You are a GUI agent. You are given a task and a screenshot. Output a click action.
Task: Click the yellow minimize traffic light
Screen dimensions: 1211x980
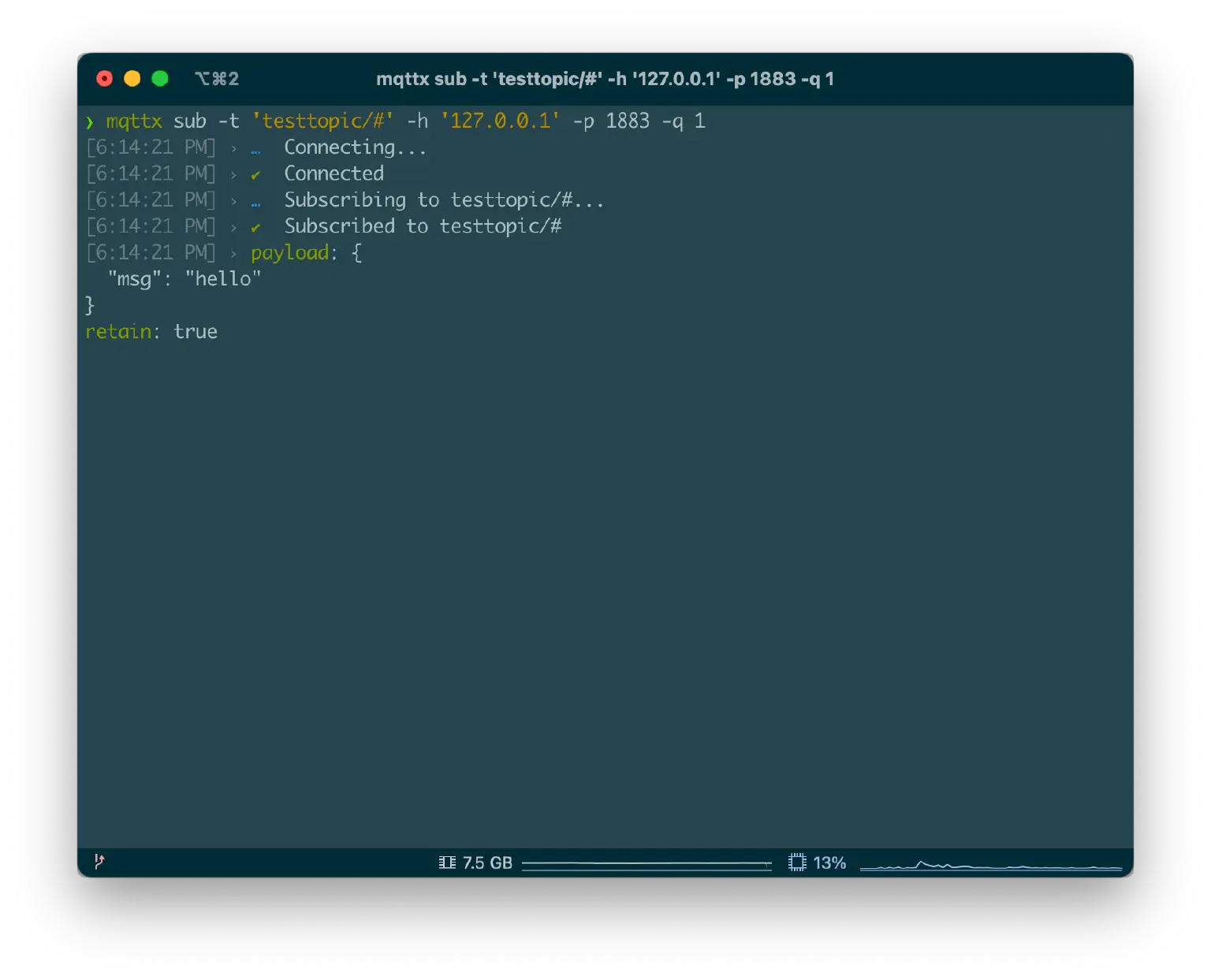[x=132, y=79]
